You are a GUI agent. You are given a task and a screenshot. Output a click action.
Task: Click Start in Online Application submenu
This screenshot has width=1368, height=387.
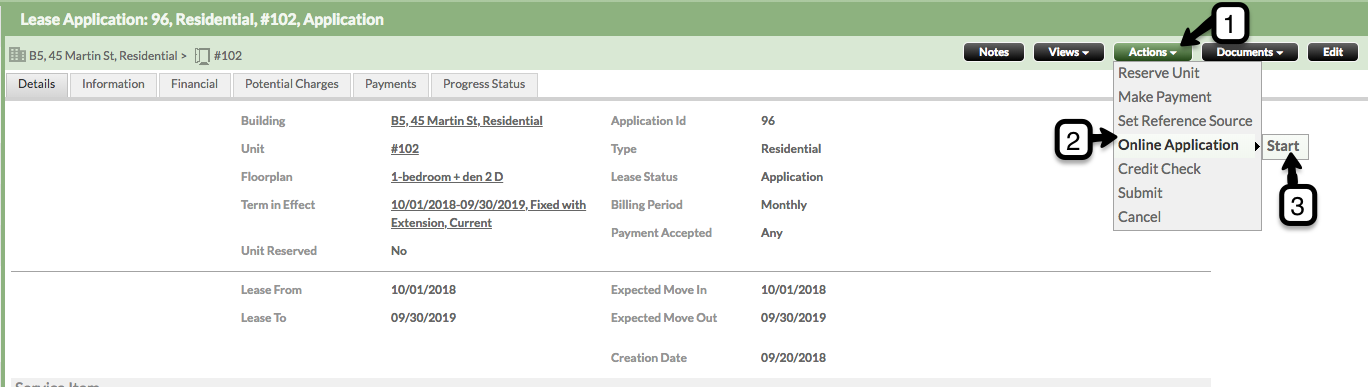tap(1283, 146)
